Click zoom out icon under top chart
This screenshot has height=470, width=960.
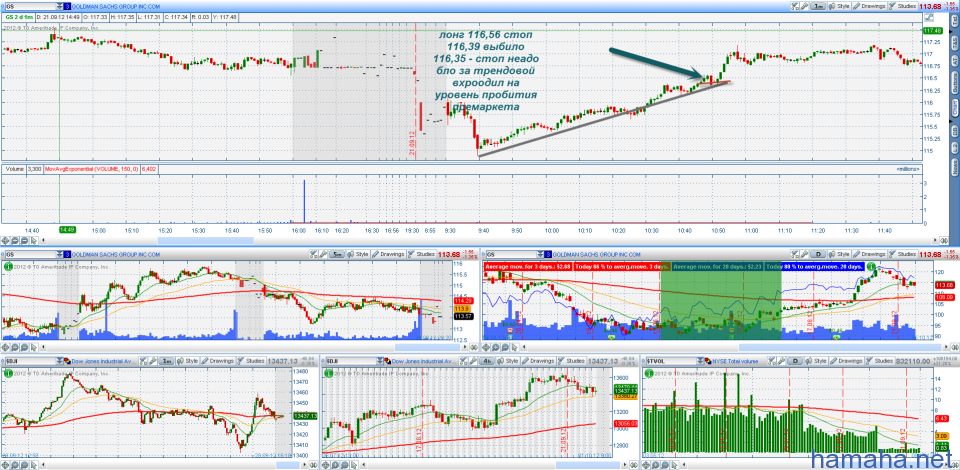click(24, 241)
